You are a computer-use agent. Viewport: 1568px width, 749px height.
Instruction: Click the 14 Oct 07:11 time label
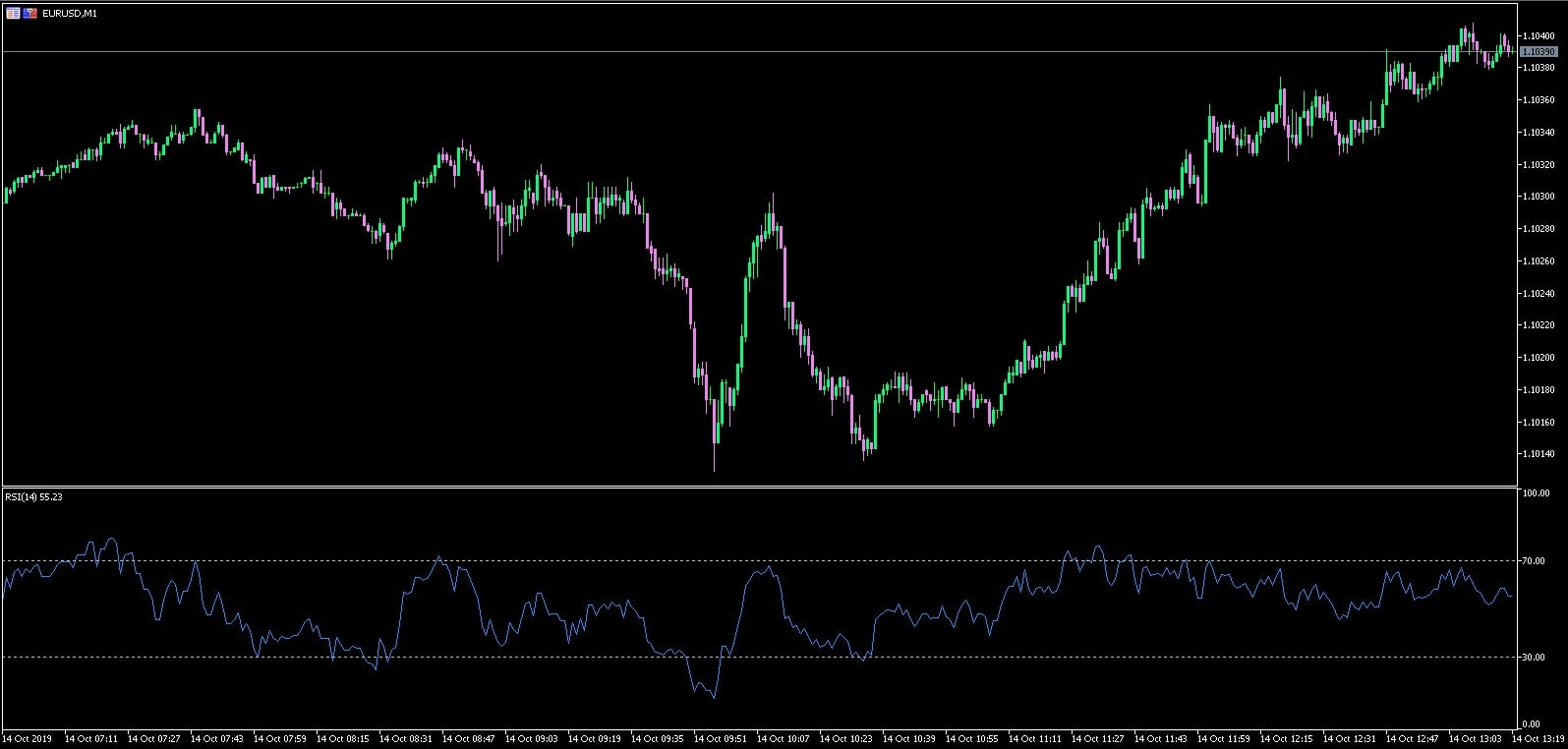[91, 738]
